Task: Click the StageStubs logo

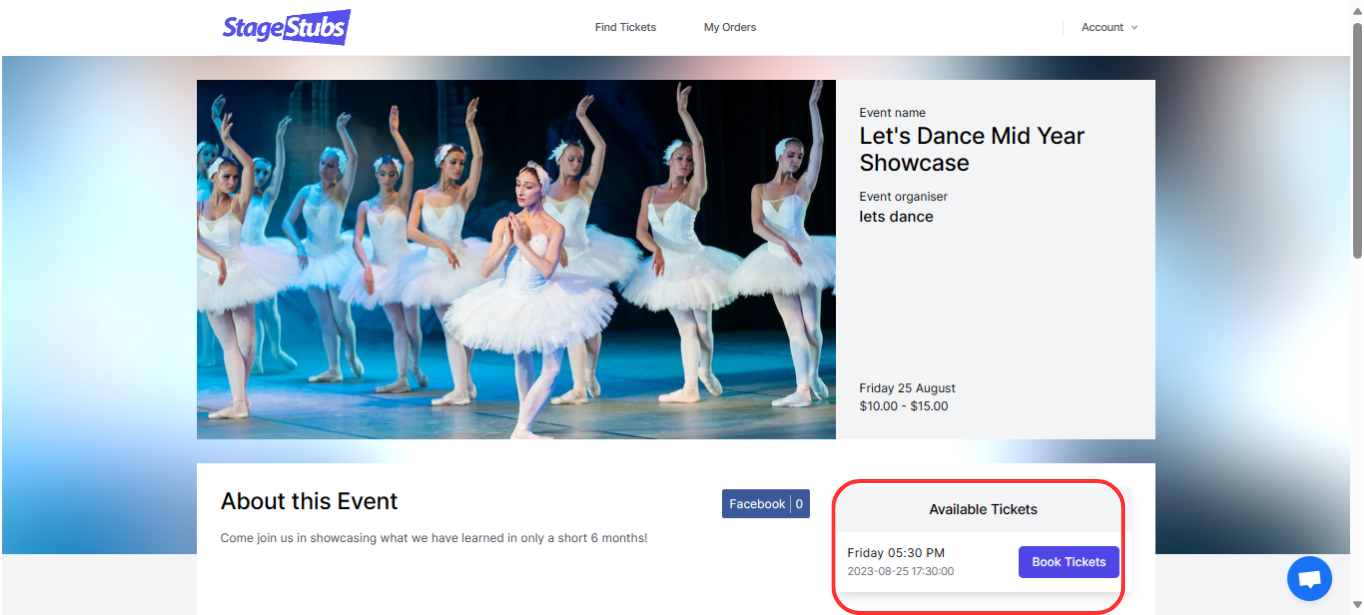Action: pyautogui.click(x=286, y=27)
